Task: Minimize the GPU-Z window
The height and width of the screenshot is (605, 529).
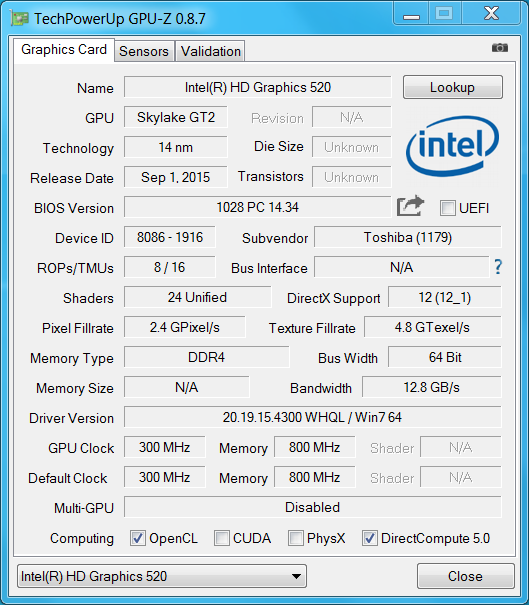Action: click(411, 15)
